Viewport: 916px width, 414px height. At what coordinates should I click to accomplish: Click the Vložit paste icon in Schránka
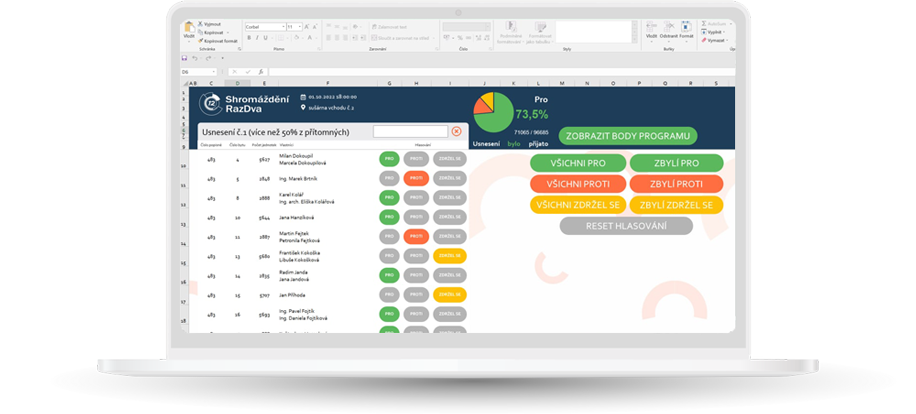(x=188, y=29)
